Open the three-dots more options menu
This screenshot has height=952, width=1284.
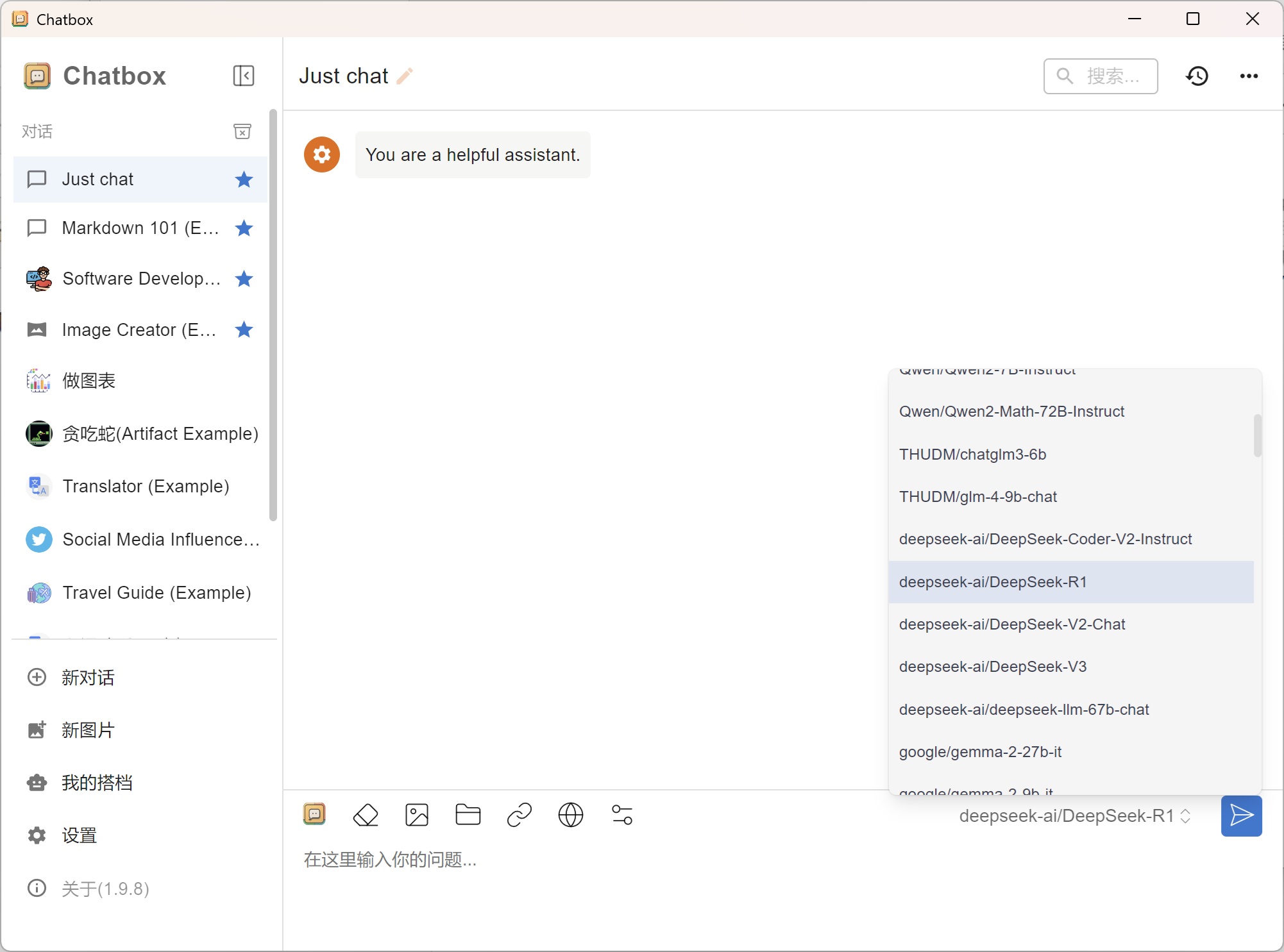1249,76
